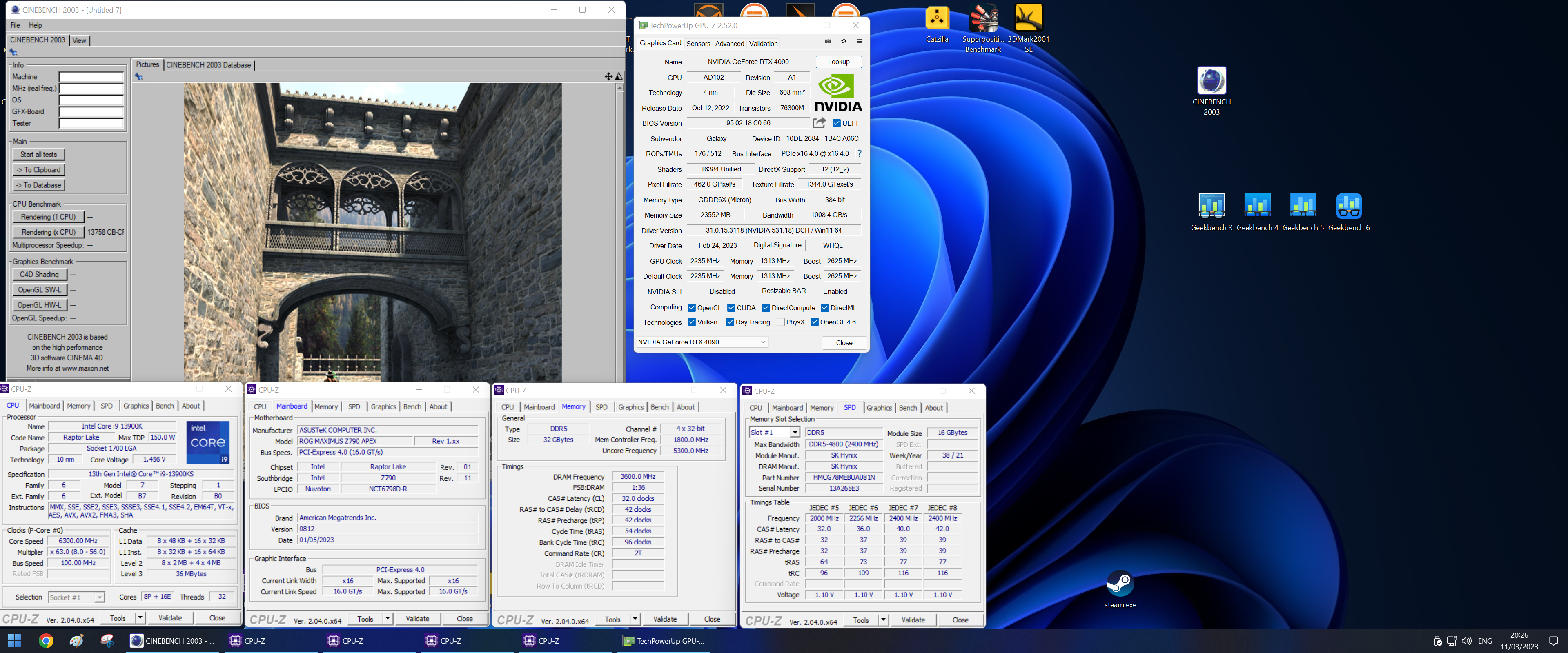This screenshot has height=653, width=1568.
Task: Open the Geekbench 4 desktop icon
Action: tap(1257, 212)
